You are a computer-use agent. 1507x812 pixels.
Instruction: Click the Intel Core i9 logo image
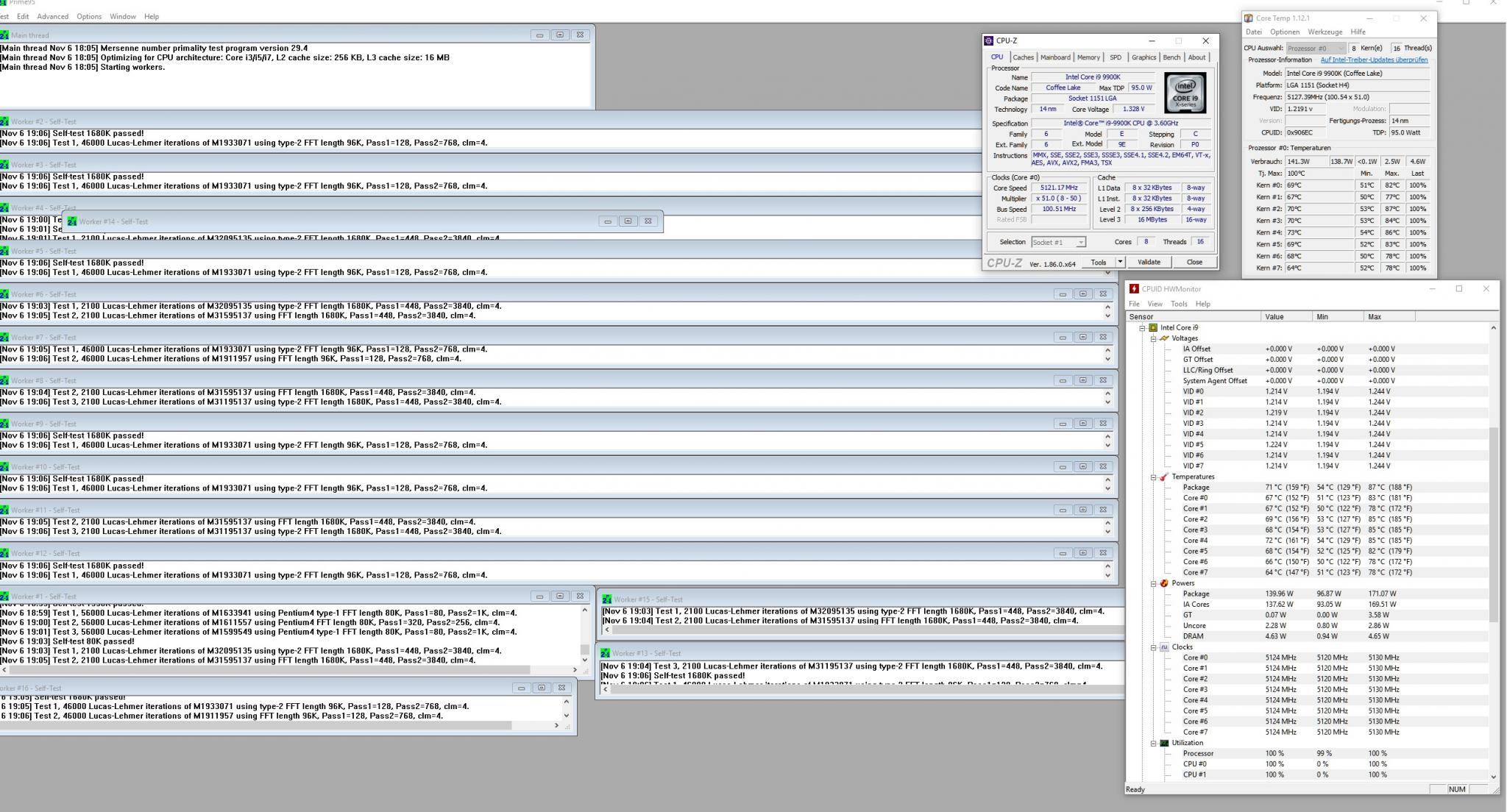click(1185, 93)
